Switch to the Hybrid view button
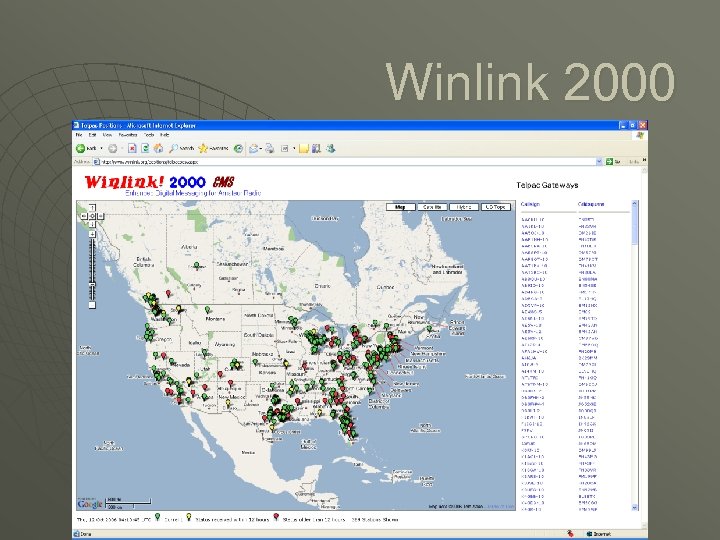Viewport: 720px width, 540px height. click(x=464, y=207)
